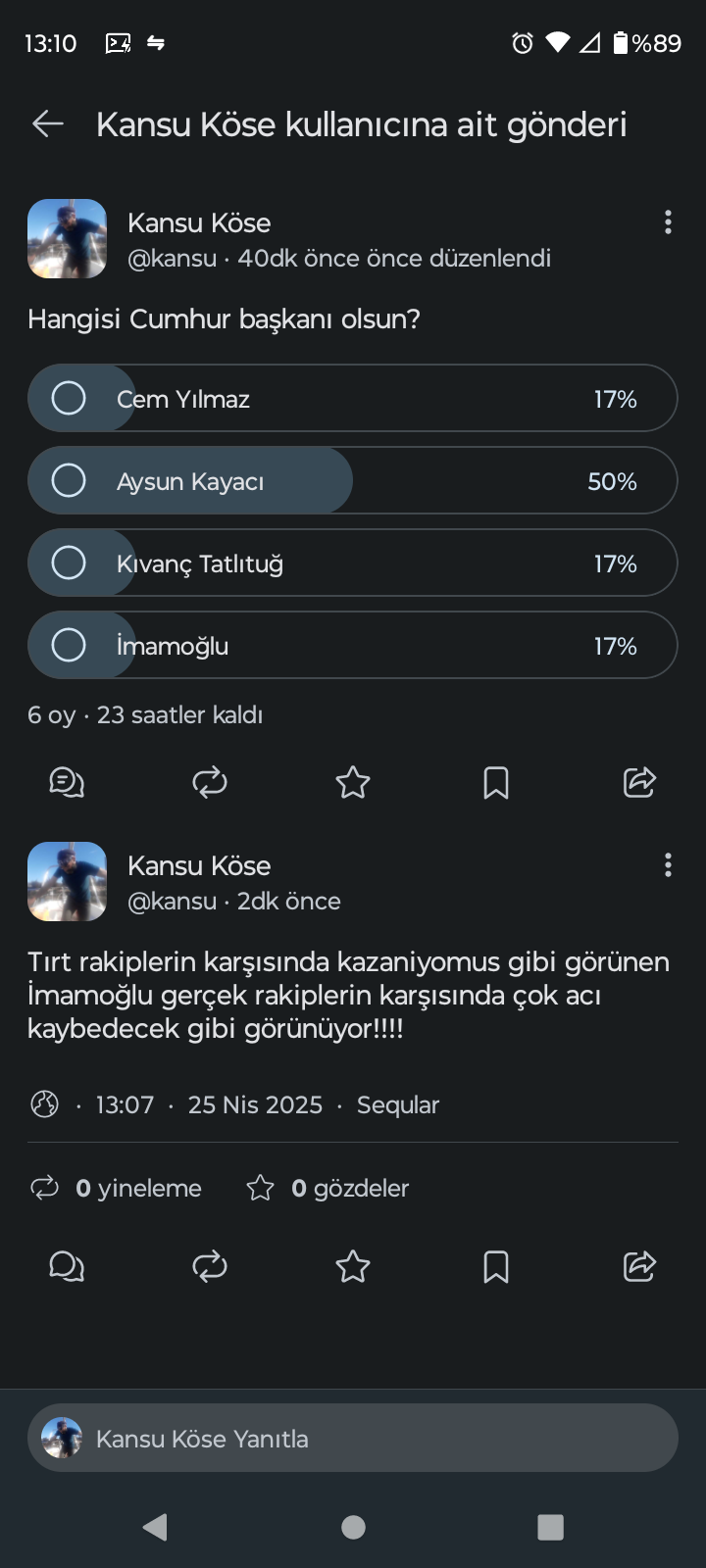Bookmark the İmamoğlu reply post
706x1568 pixels.
(x=496, y=1266)
